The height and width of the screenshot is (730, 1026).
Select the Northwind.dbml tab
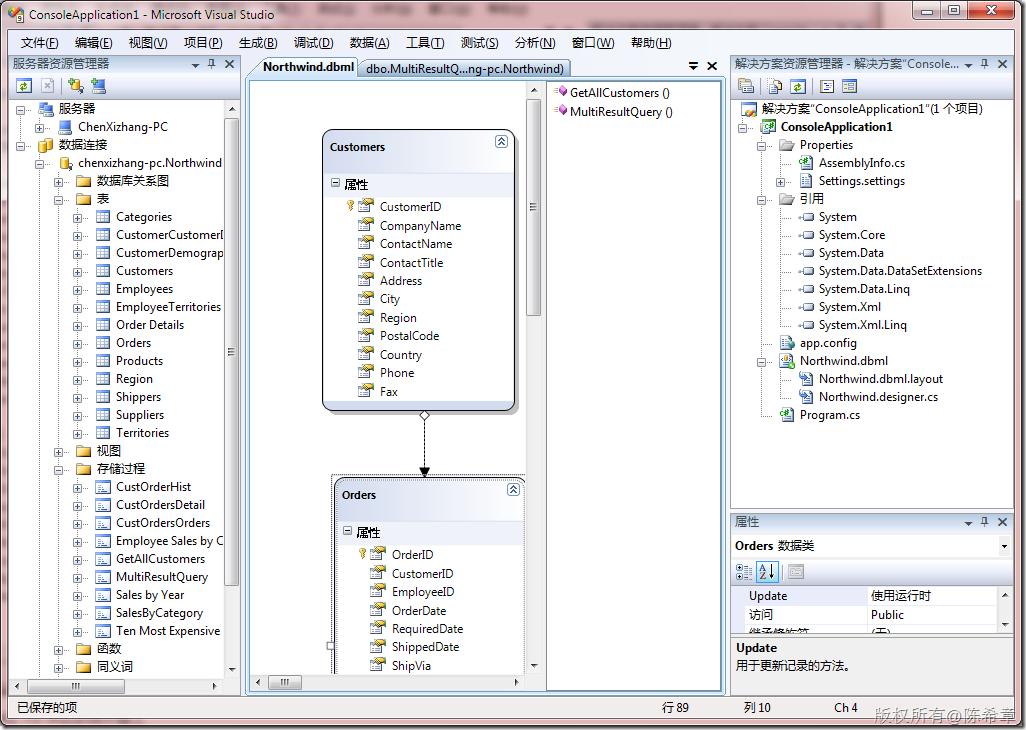(x=308, y=67)
